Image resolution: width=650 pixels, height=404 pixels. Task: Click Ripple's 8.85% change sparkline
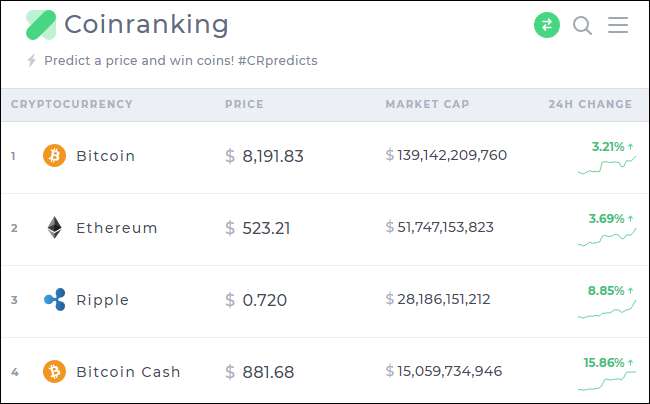coord(606,310)
